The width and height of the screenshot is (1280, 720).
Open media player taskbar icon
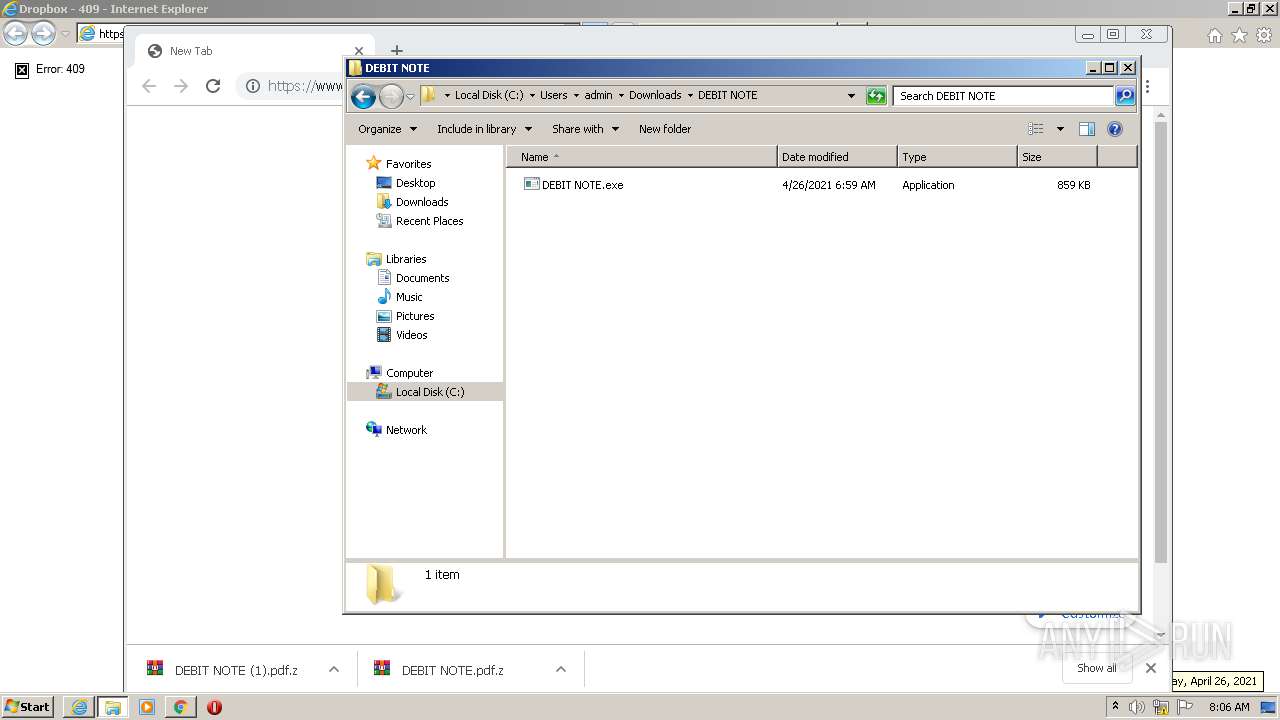(147, 707)
